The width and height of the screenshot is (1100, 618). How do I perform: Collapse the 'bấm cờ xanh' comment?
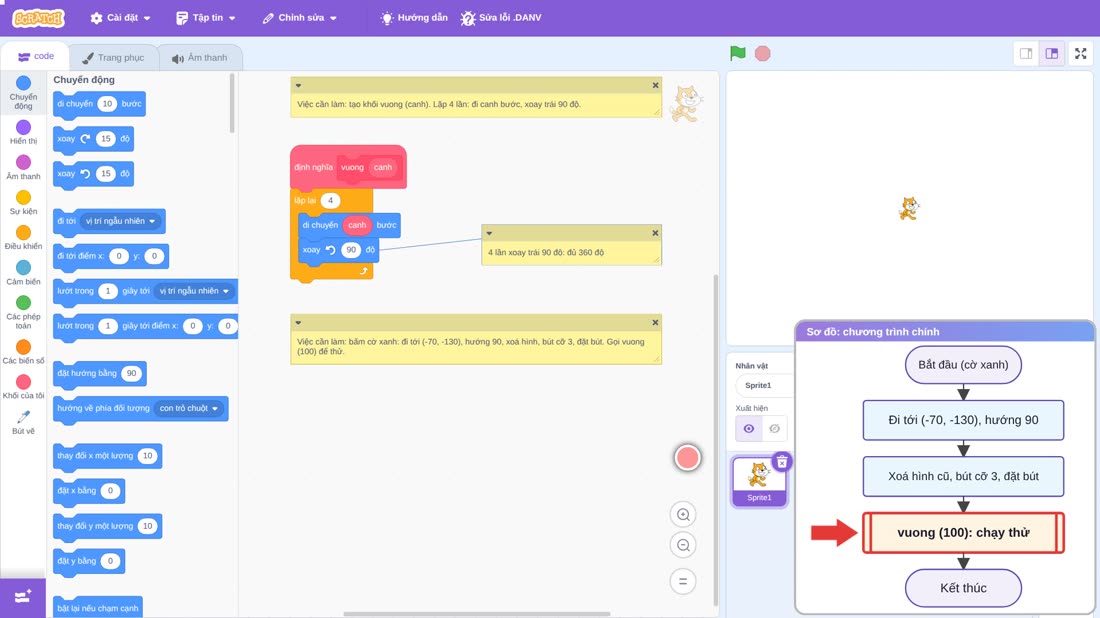pyautogui.click(x=298, y=323)
